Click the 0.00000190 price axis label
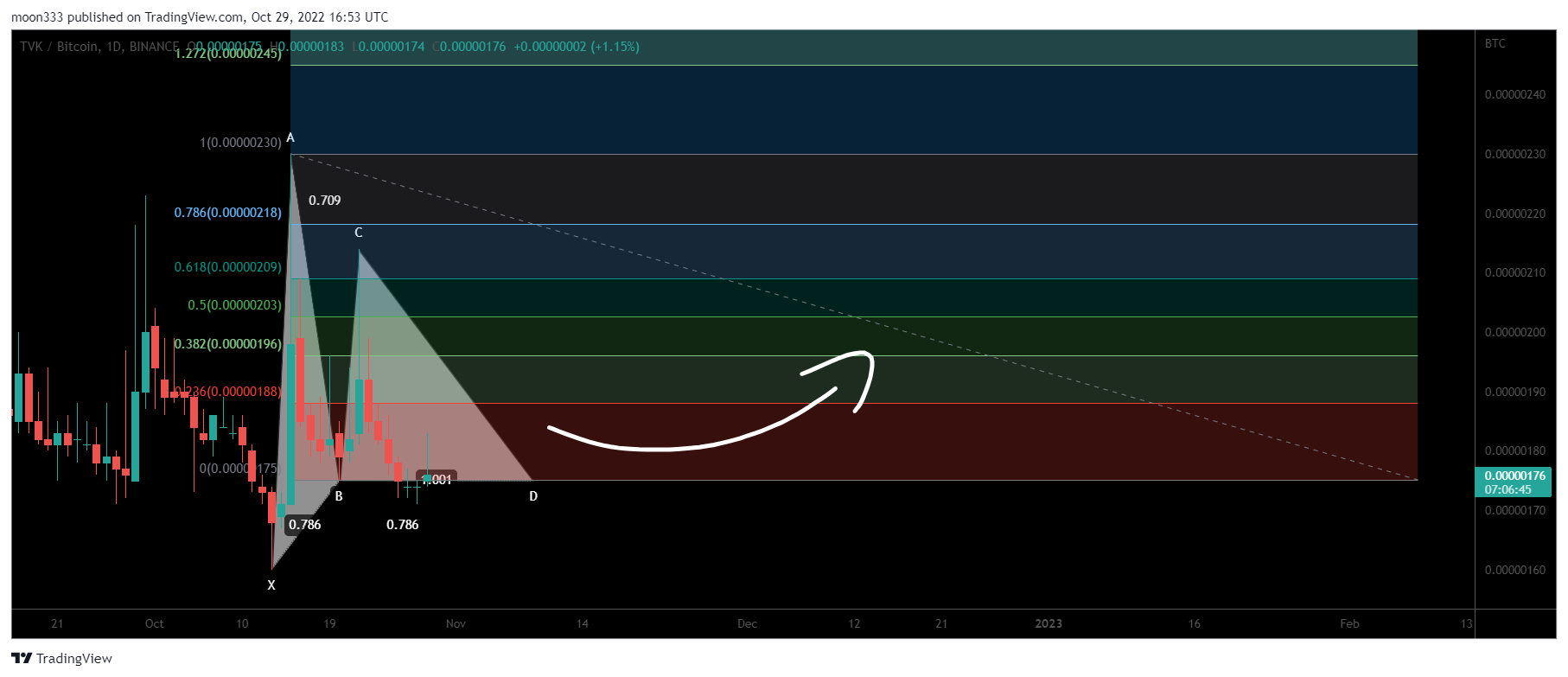The height and width of the screenshot is (677, 1568). [x=1514, y=393]
